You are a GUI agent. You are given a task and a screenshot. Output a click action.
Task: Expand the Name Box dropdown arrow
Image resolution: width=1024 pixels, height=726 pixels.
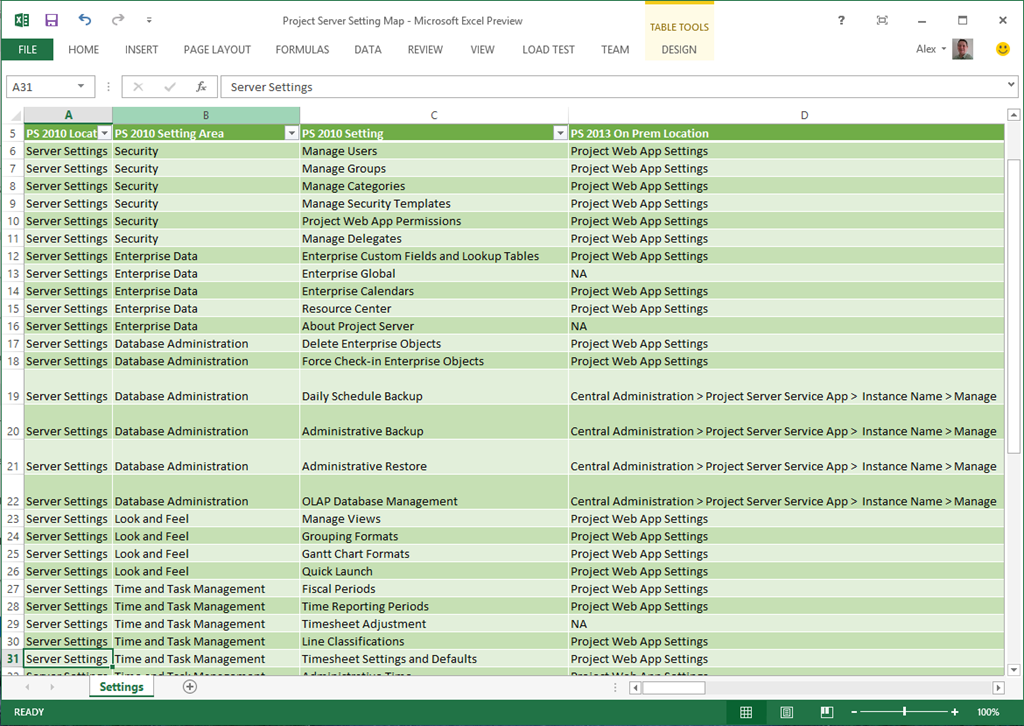click(81, 86)
